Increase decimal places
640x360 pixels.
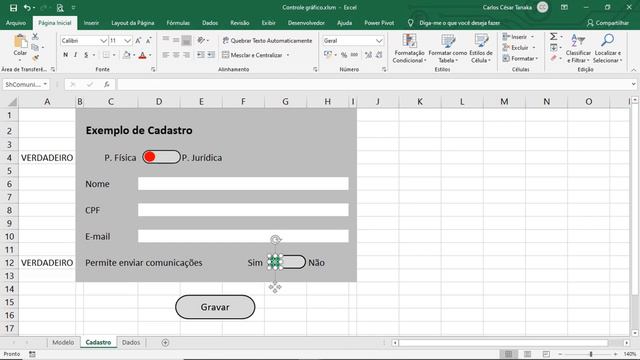[368, 55]
